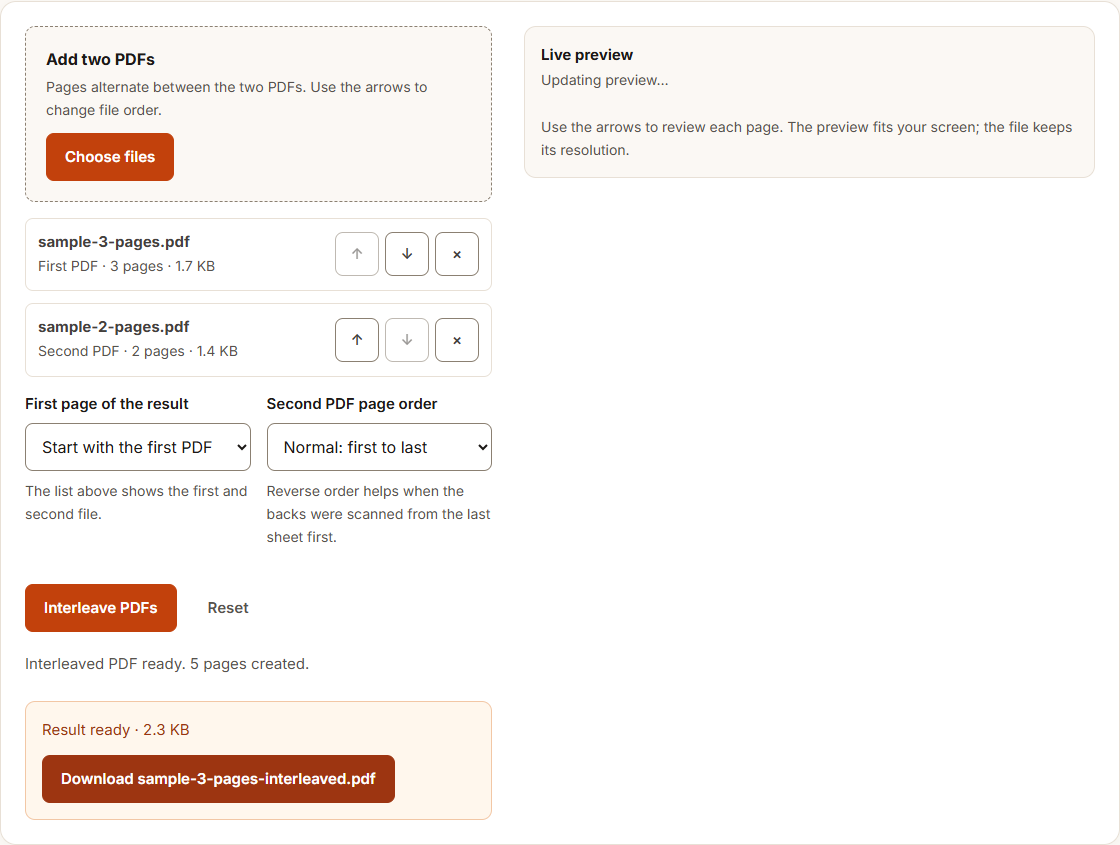The width and height of the screenshot is (1120, 845).
Task: Click the 'The list above shows' hint text
Action: (x=136, y=503)
